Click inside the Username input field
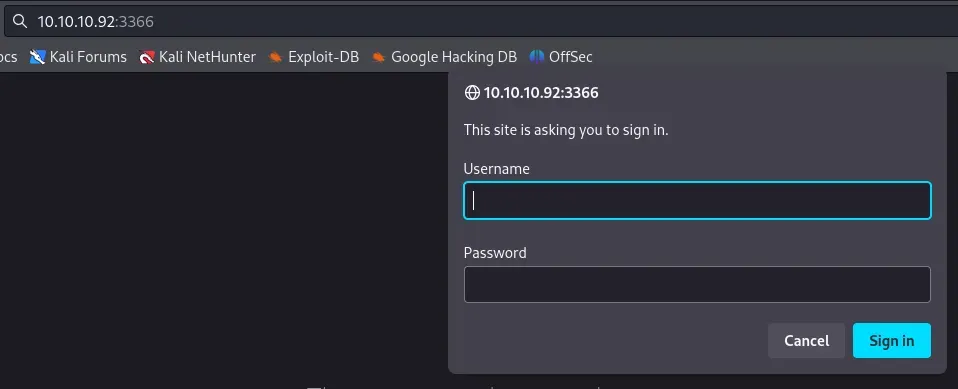The height and width of the screenshot is (389, 958). pyautogui.click(x=697, y=200)
